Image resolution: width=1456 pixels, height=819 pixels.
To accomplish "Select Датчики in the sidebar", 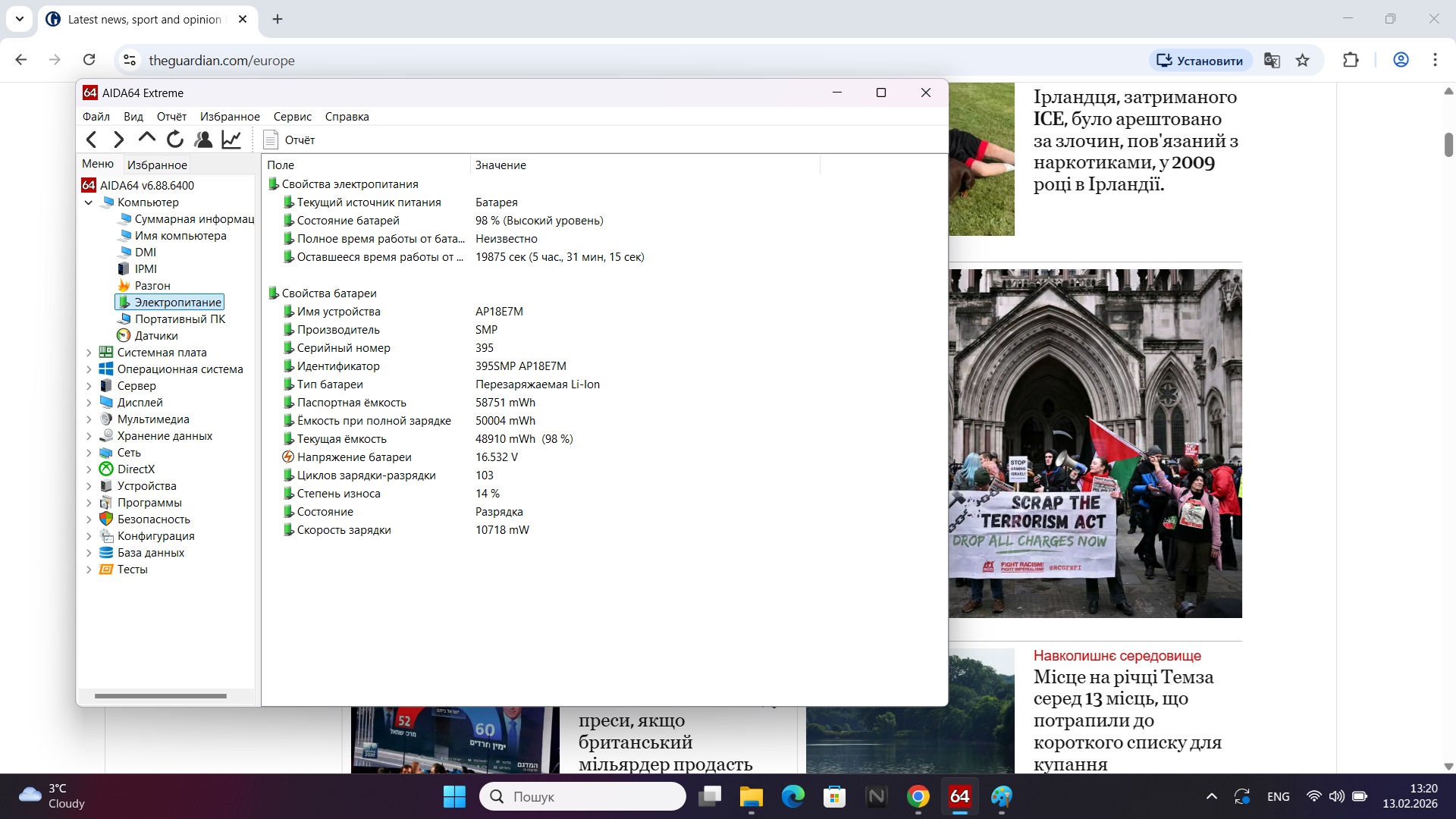I will [155, 335].
